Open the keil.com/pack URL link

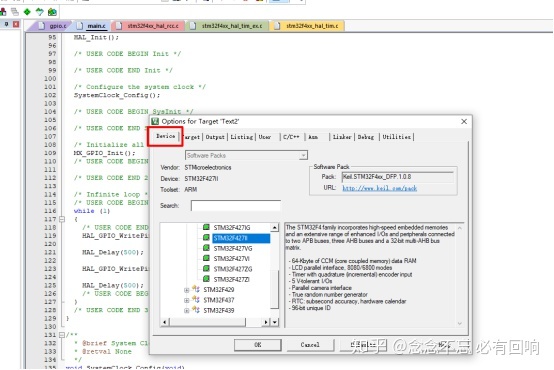click(379, 188)
